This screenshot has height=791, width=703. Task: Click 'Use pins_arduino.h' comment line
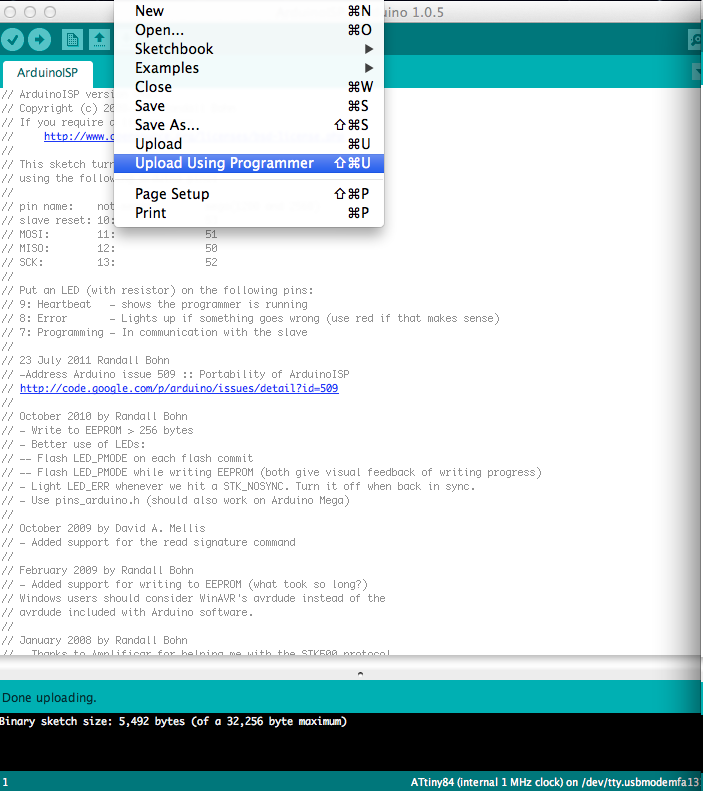tap(175, 500)
